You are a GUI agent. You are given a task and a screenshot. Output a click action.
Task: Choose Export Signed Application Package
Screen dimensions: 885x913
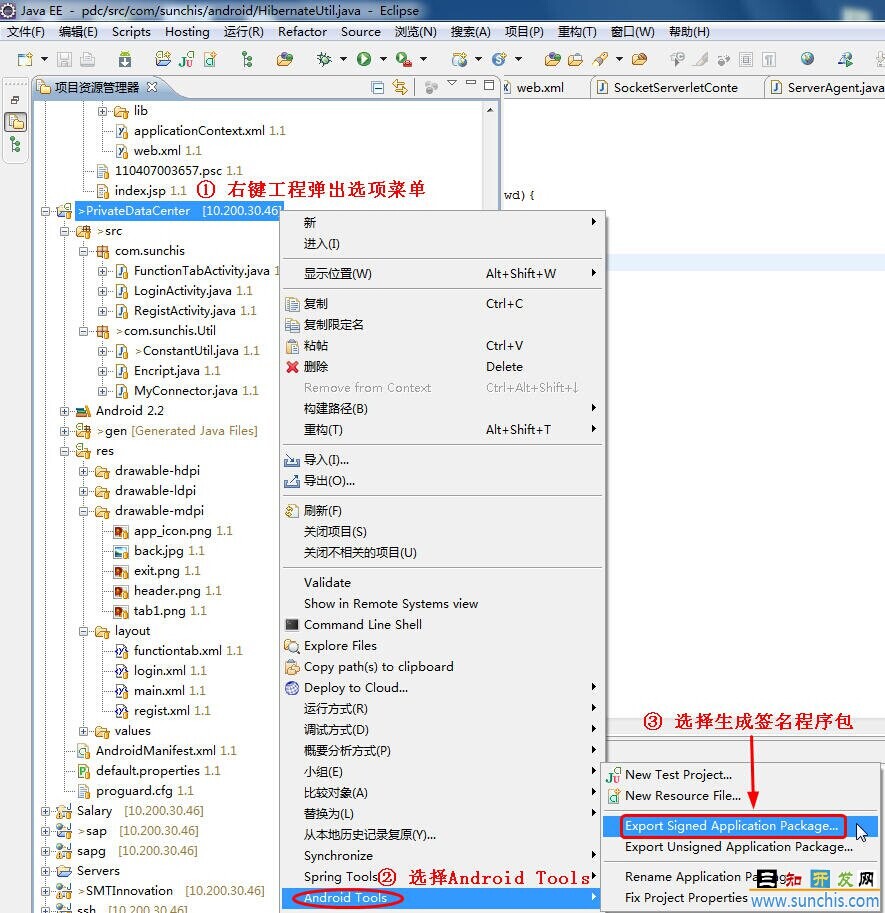[x=731, y=826]
